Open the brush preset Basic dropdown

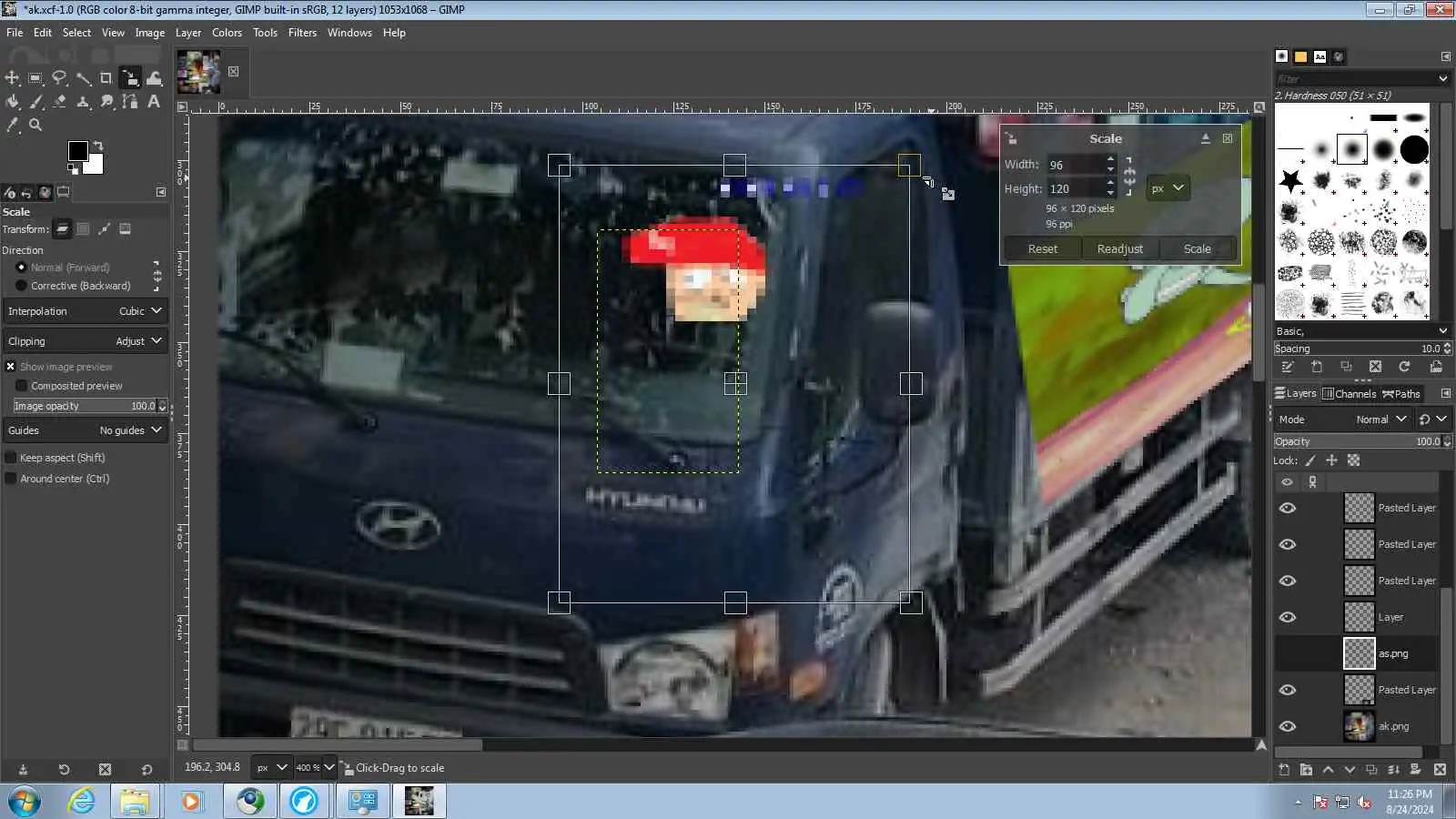(1362, 331)
